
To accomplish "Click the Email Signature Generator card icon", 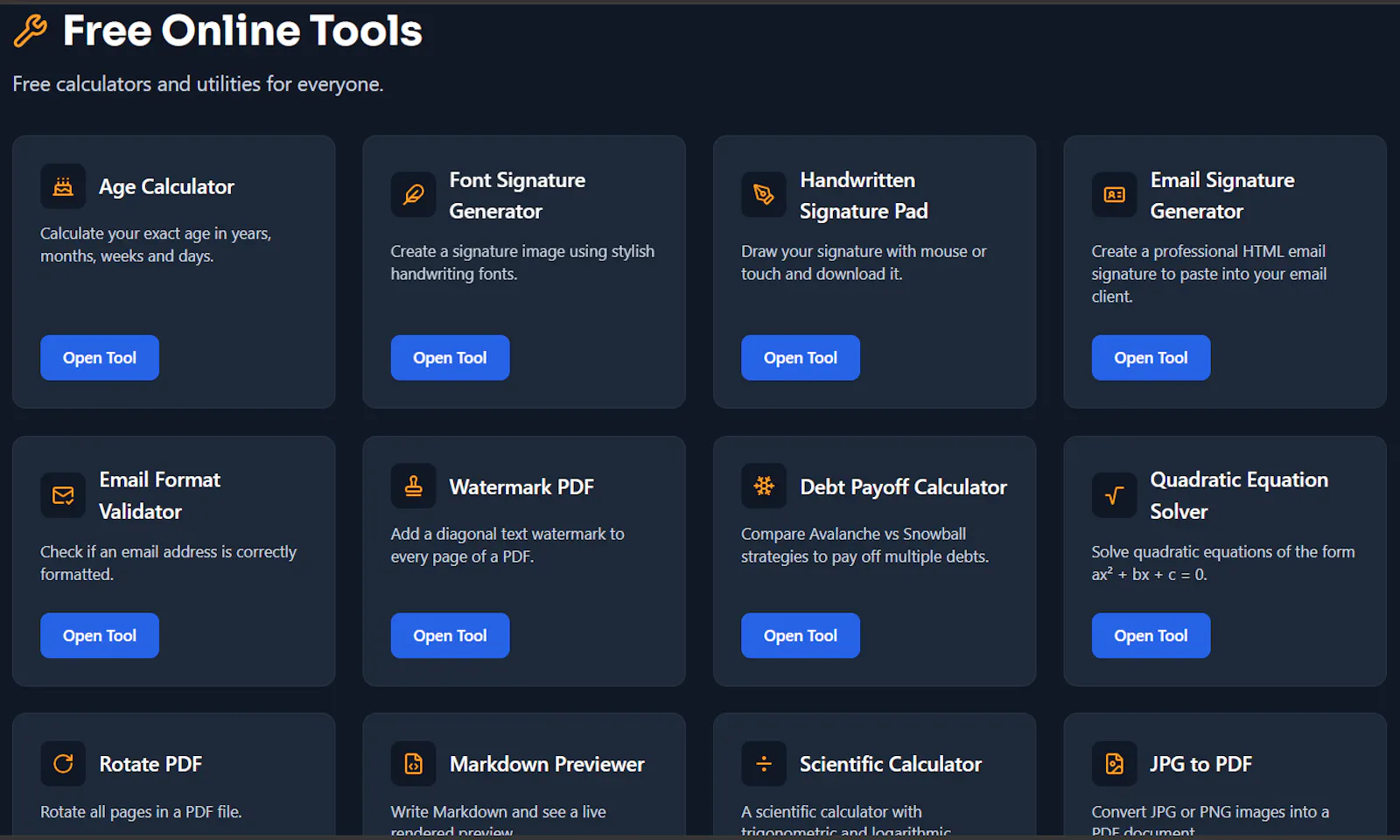I will point(1114,194).
